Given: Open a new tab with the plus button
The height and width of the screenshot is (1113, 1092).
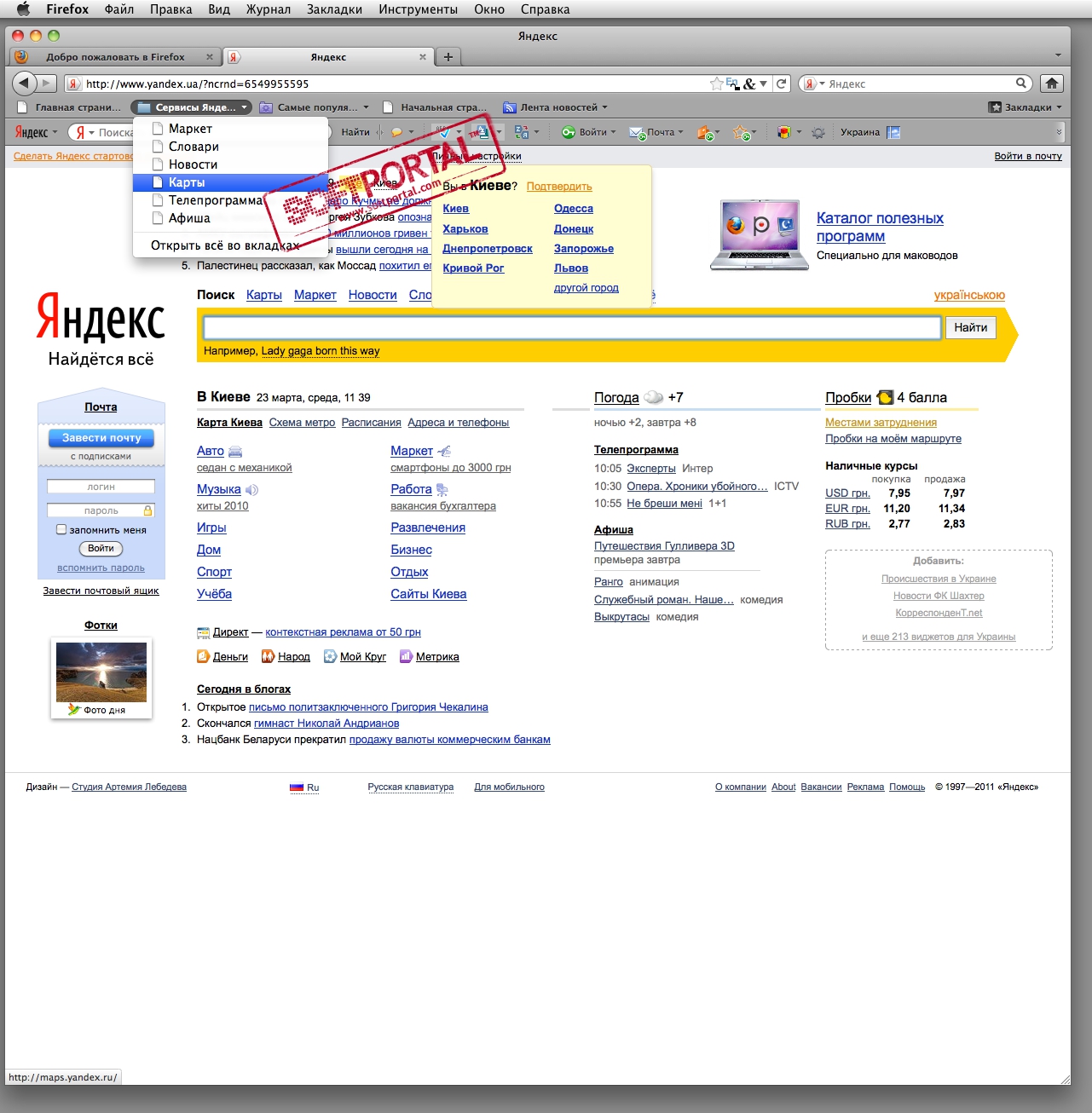Looking at the screenshot, I should click(x=448, y=57).
